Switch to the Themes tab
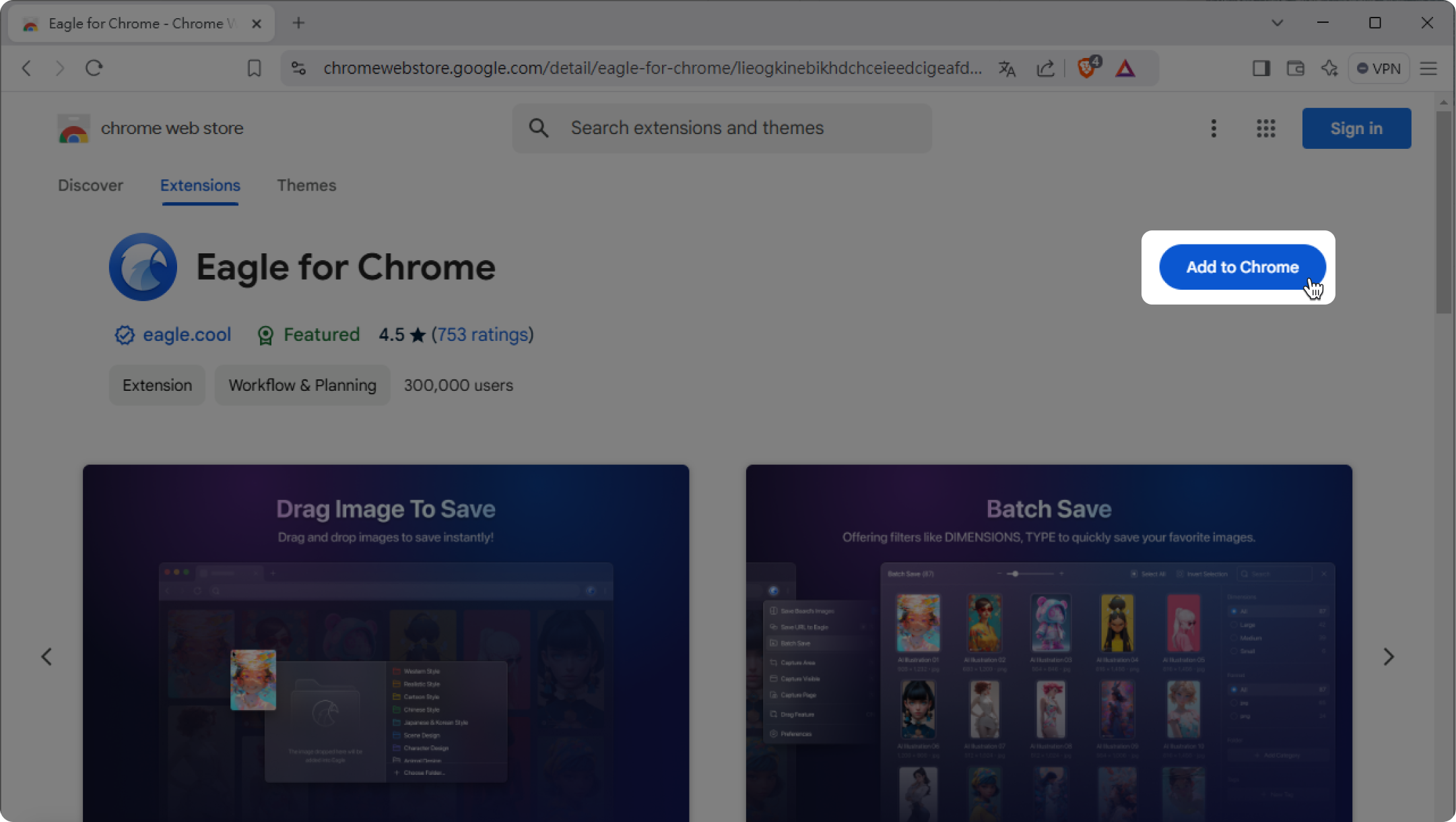This screenshot has height=822, width=1456. click(306, 185)
